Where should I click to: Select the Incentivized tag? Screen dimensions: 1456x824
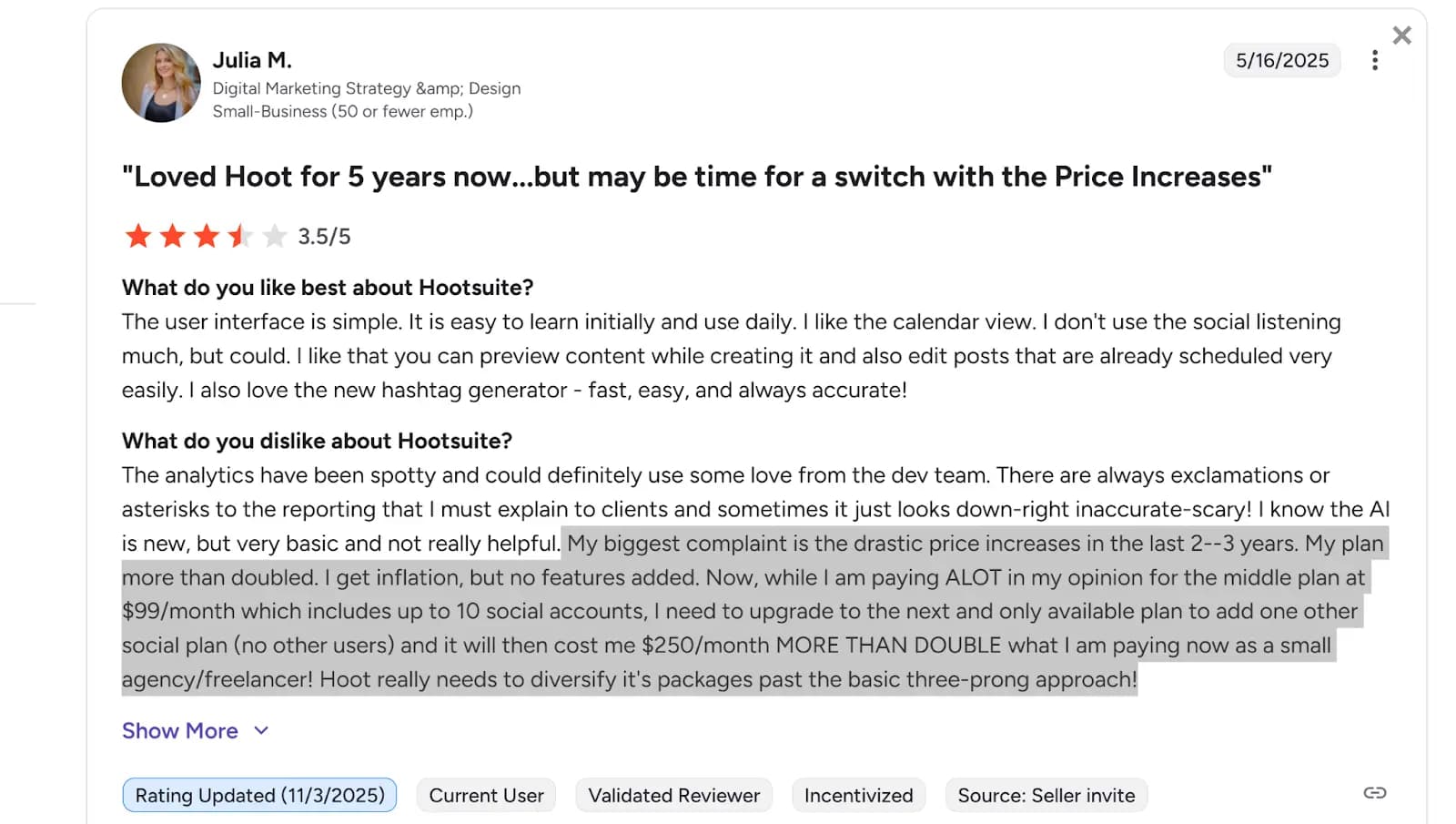pyautogui.click(x=858, y=794)
